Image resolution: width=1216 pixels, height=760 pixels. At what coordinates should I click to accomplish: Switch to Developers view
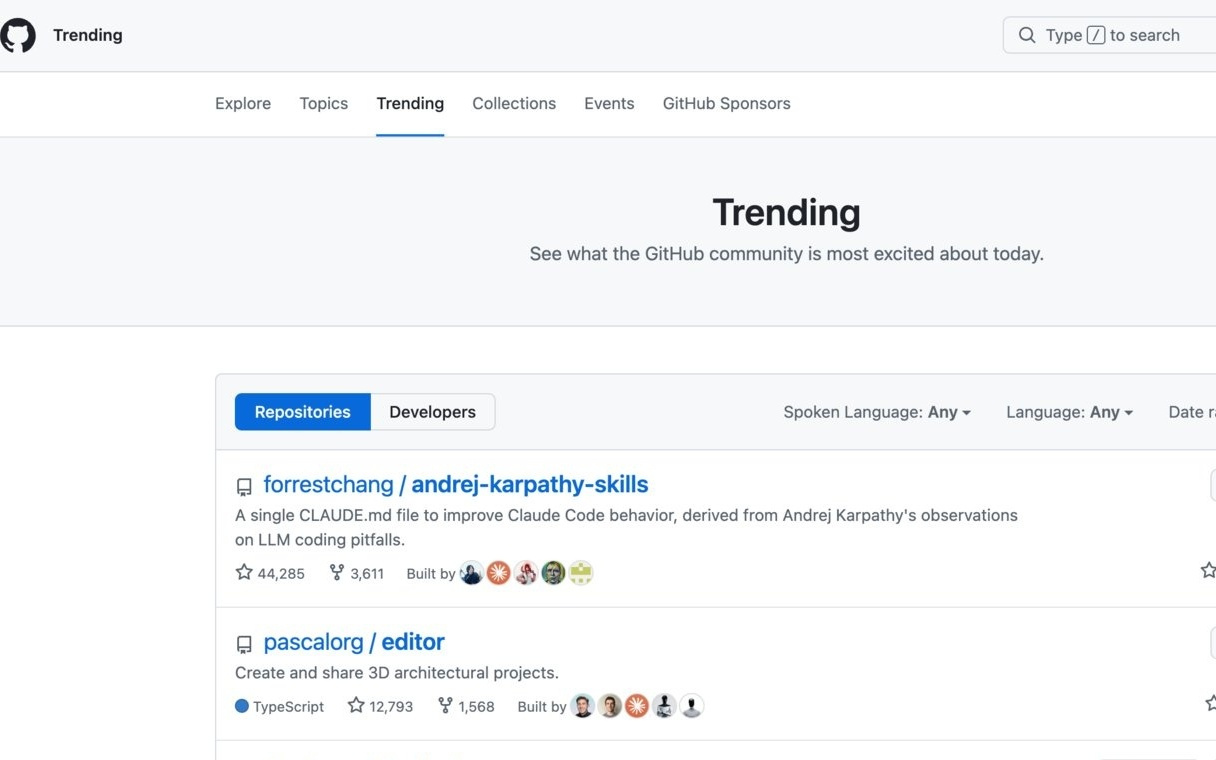coord(432,412)
